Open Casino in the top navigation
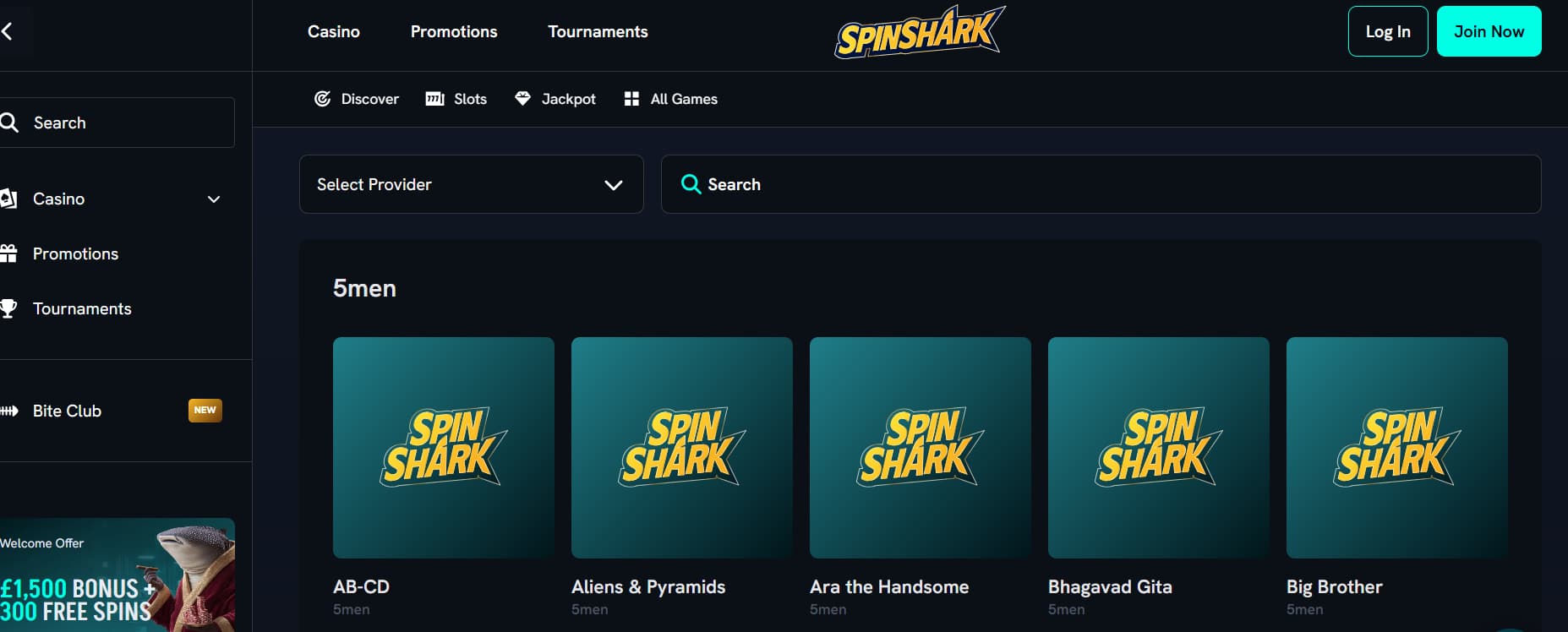 (334, 31)
